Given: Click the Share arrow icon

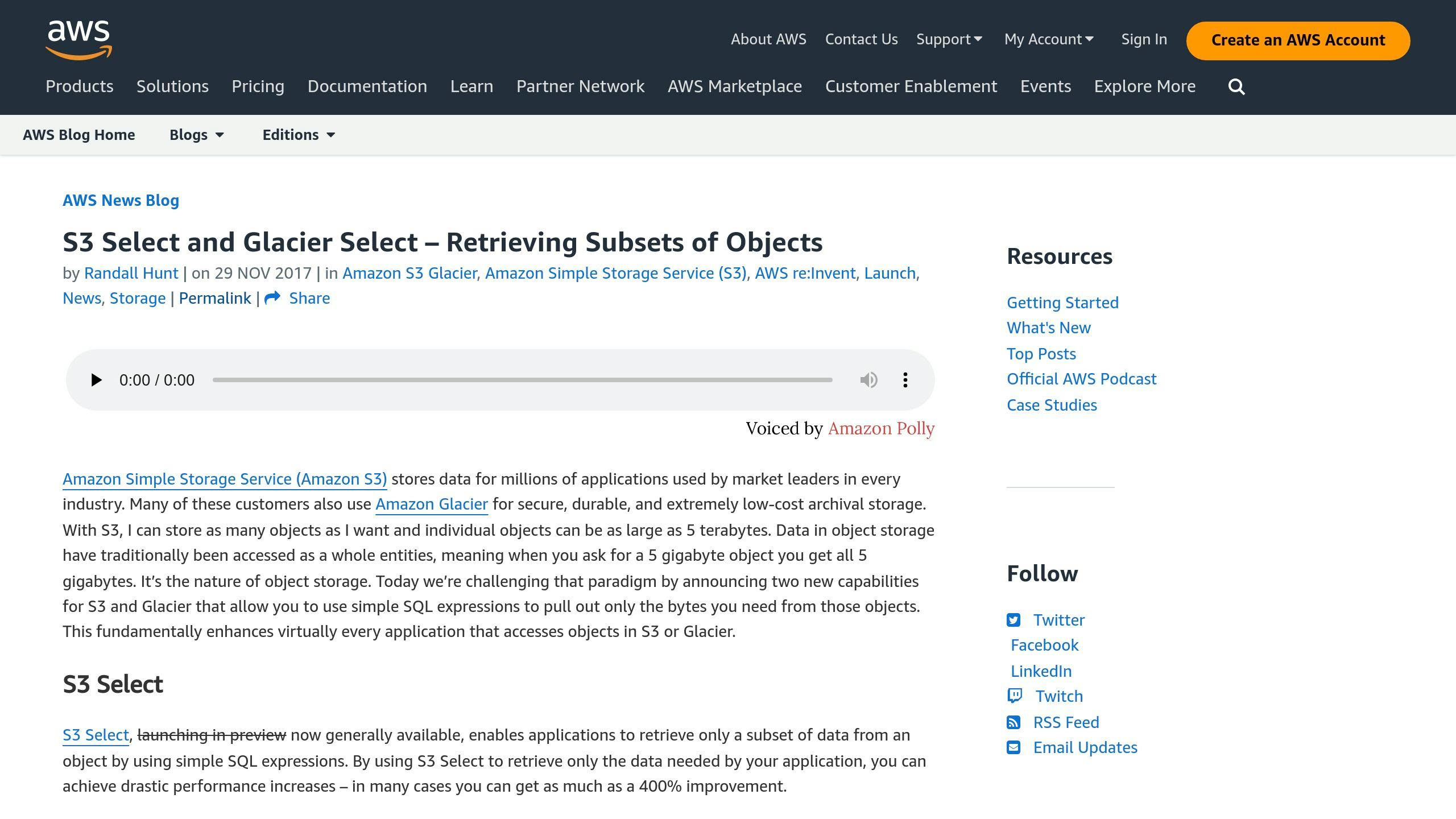Looking at the screenshot, I should pyautogui.click(x=272, y=298).
